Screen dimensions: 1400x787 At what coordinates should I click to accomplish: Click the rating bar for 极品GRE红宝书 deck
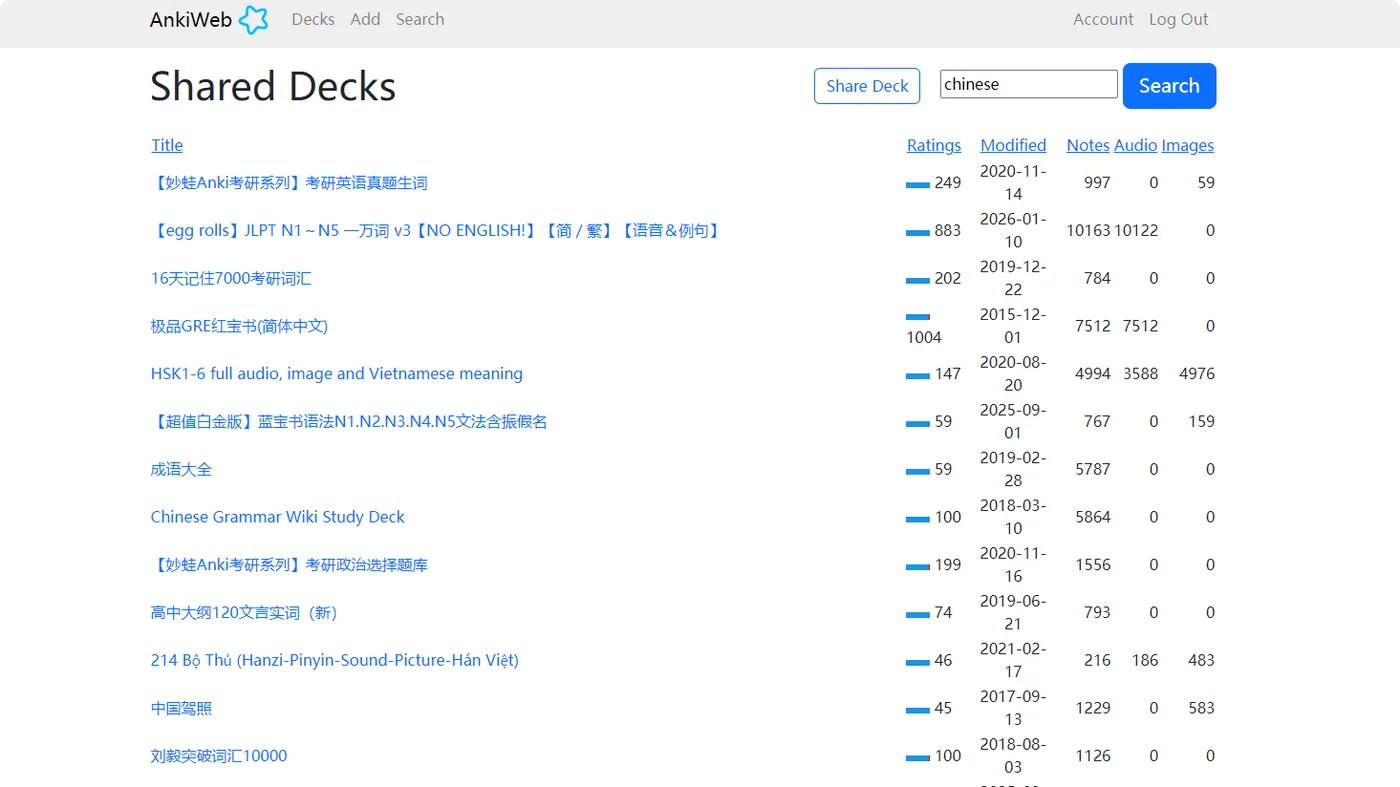918,317
